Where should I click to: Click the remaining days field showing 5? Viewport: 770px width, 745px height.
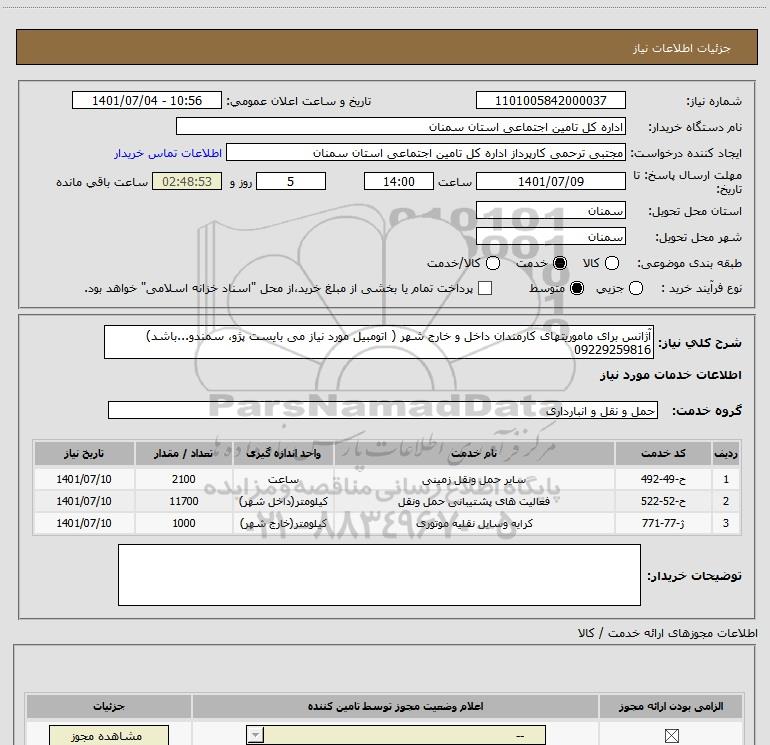[x=291, y=181]
